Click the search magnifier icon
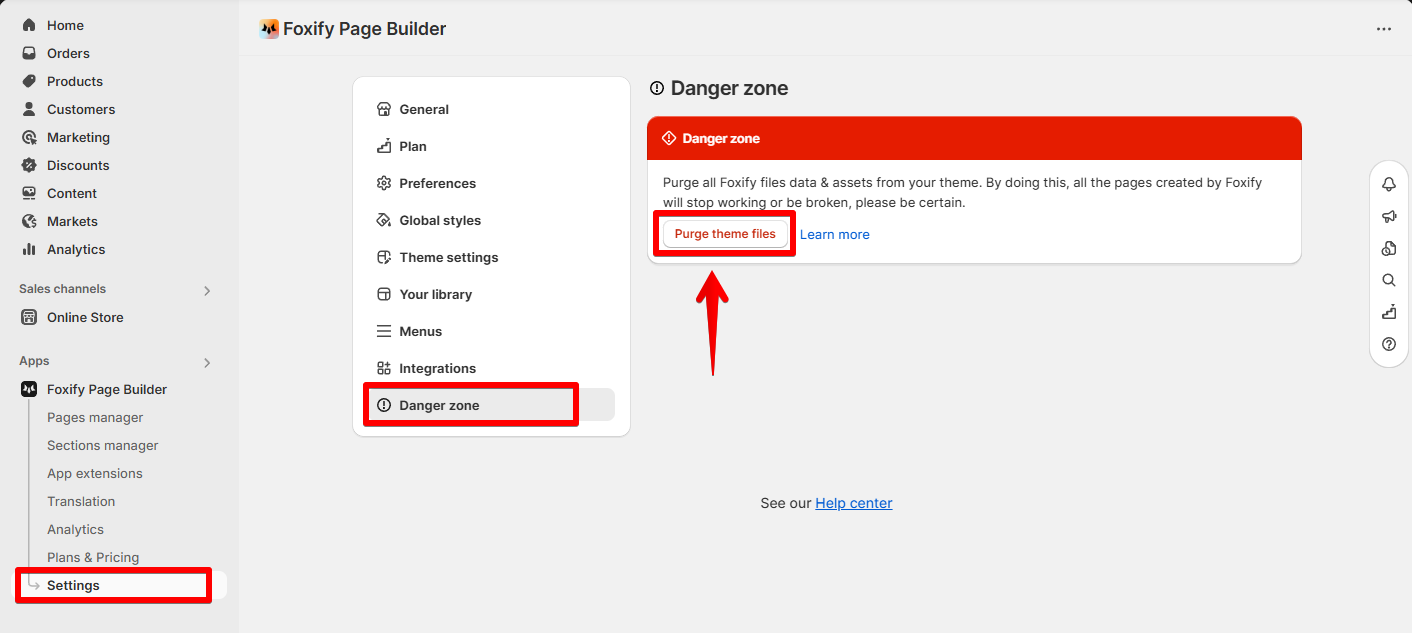Screen dimensions: 1412x633 click(1389, 280)
